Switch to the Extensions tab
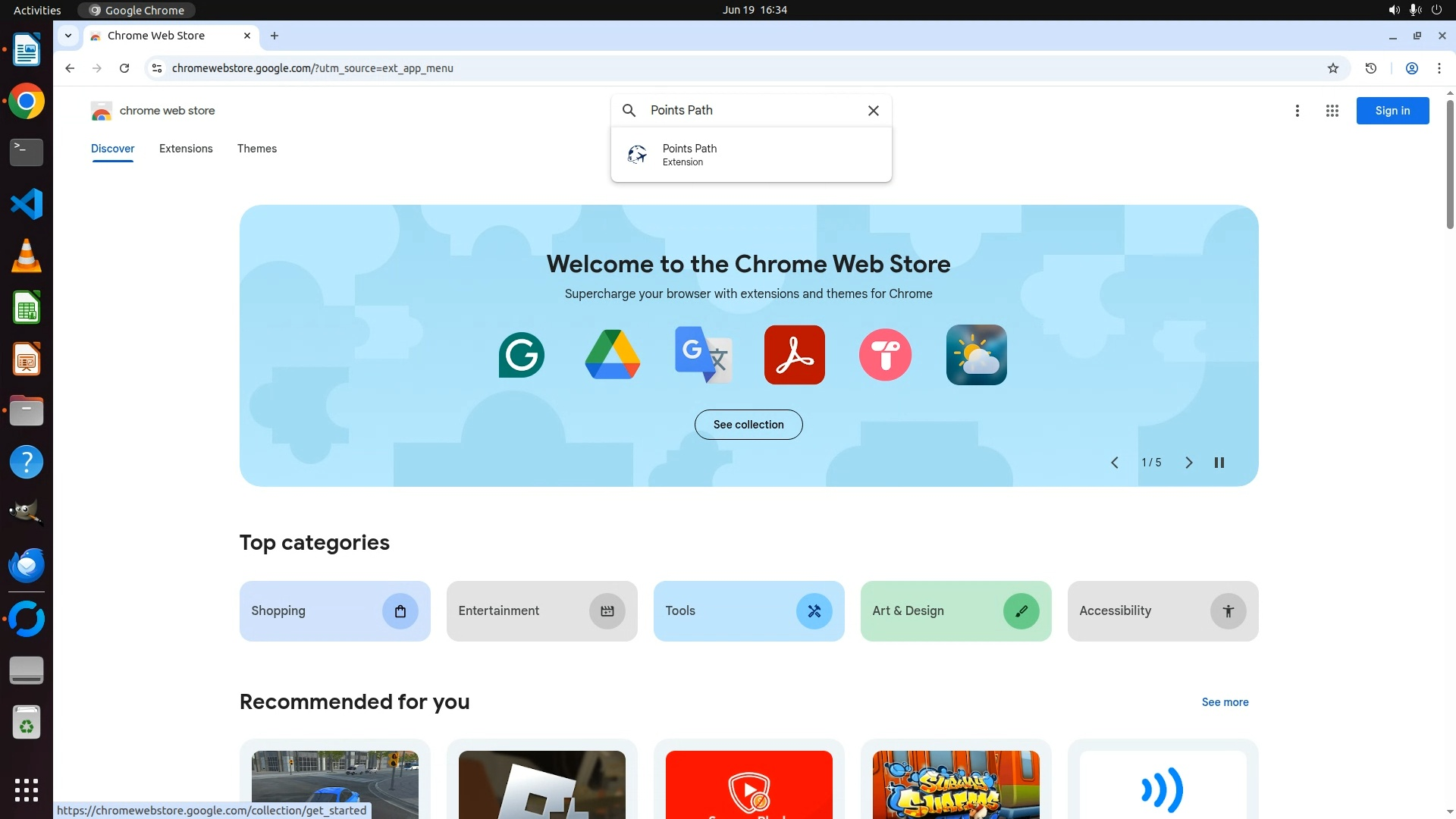 [x=186, y=149]
